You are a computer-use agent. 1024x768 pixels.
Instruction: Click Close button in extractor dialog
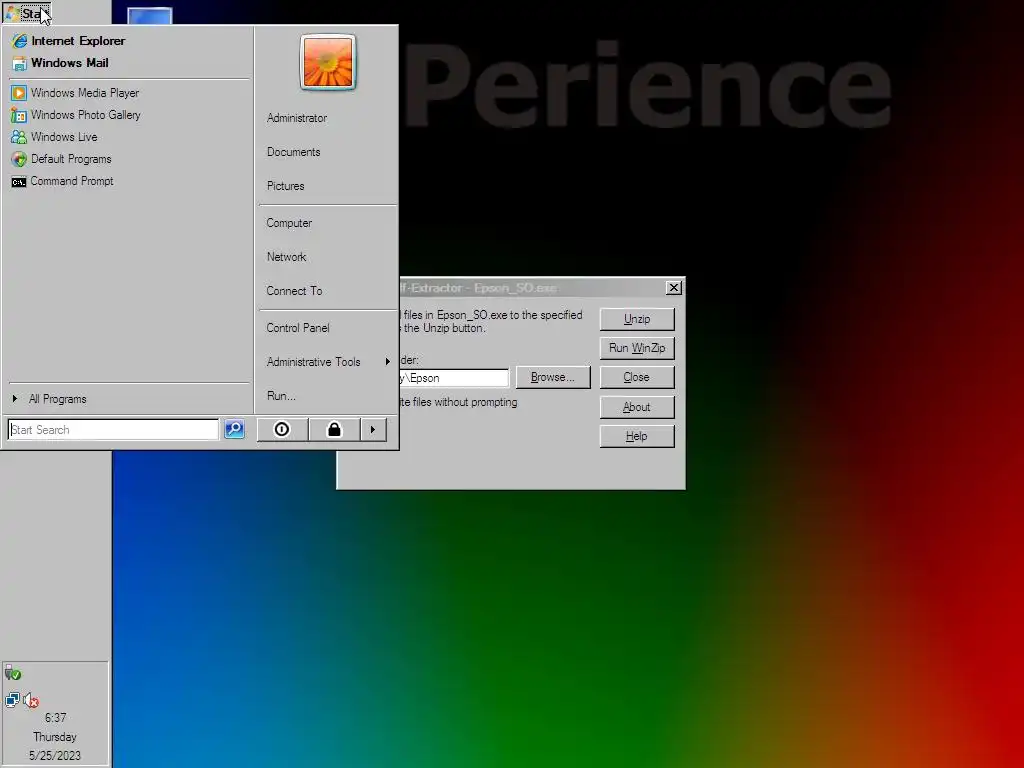click(x=637, y=377)
